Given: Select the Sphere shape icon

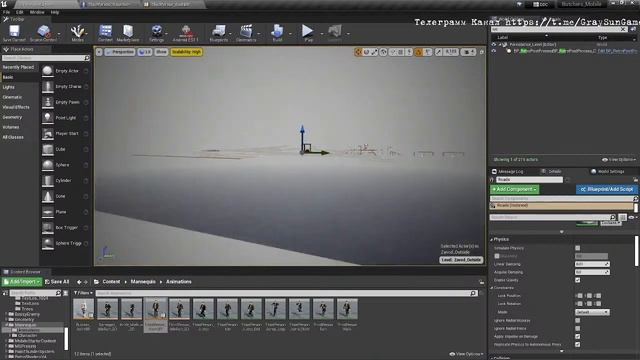Looking at the screenshot, I should point(48,165).
